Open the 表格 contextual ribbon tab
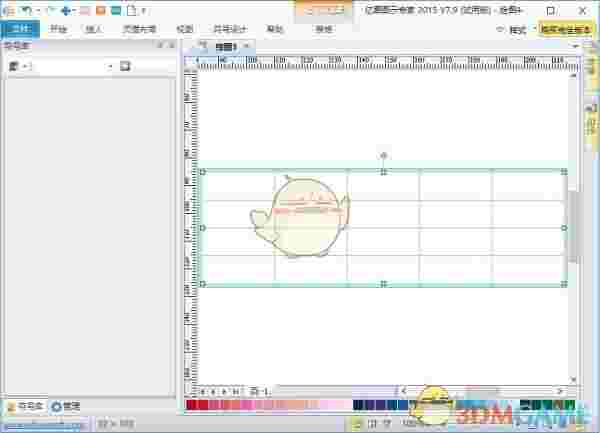600x433 pixels. pos(324,29)
